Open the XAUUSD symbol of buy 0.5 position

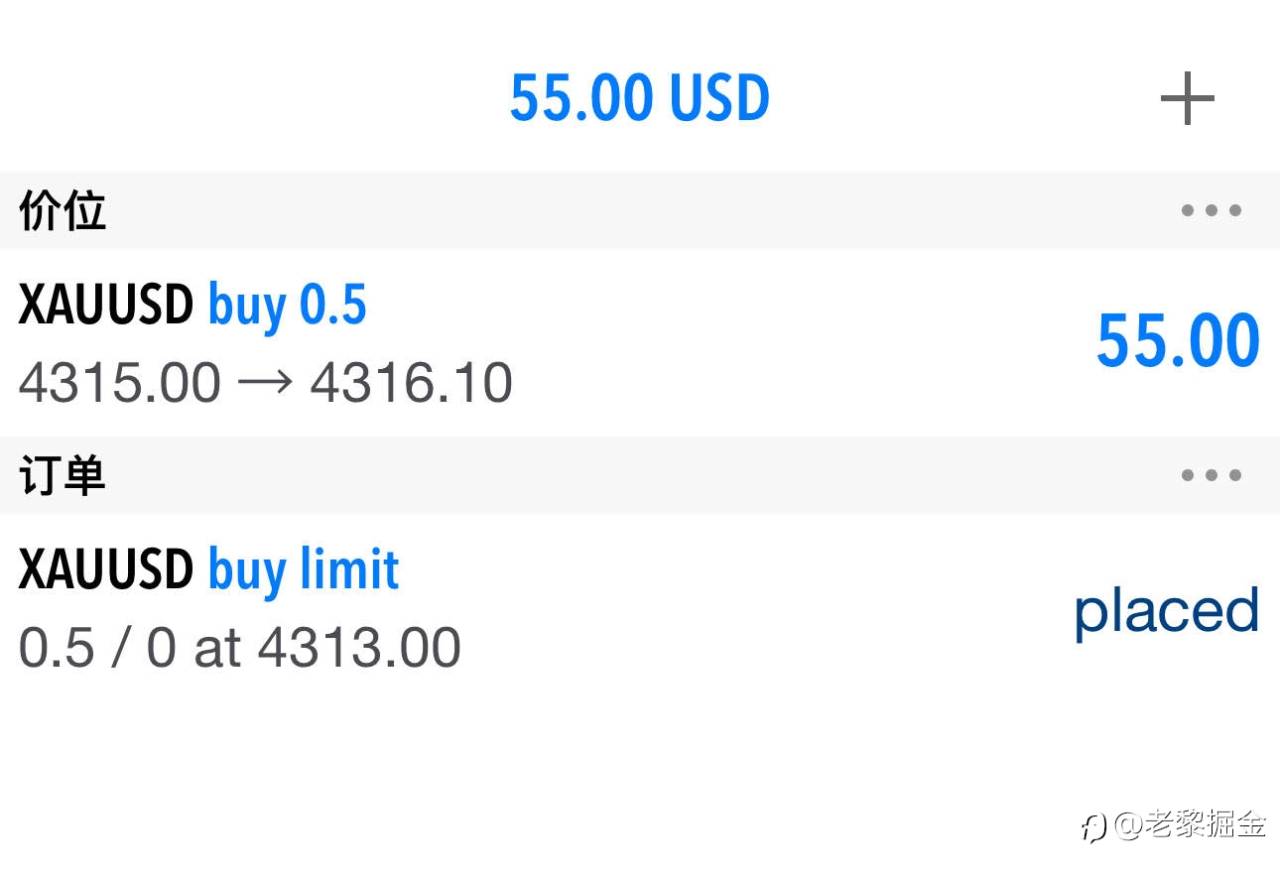(105, 305)
